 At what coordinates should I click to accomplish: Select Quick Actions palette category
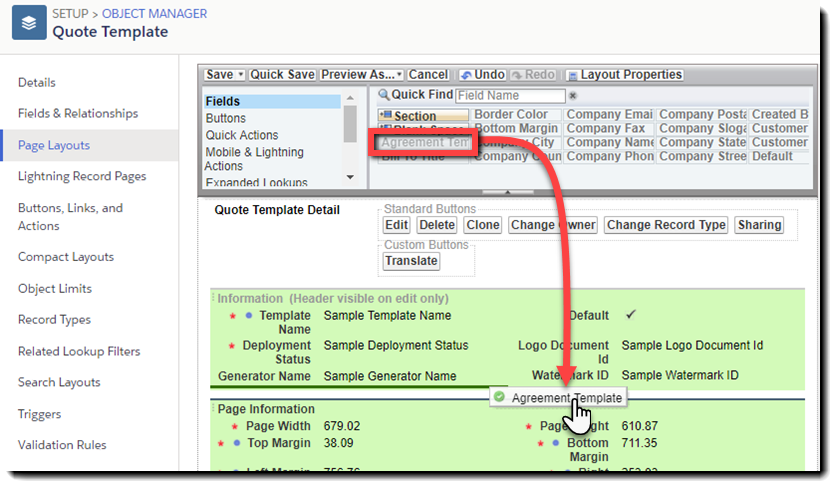pos(242,135)
